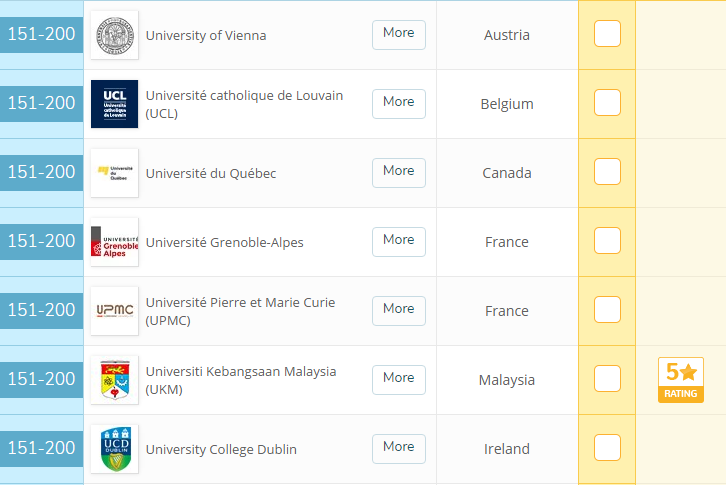Expand More for University College Dublin
This screenshot has height=485, width=726.
(398, 448)
